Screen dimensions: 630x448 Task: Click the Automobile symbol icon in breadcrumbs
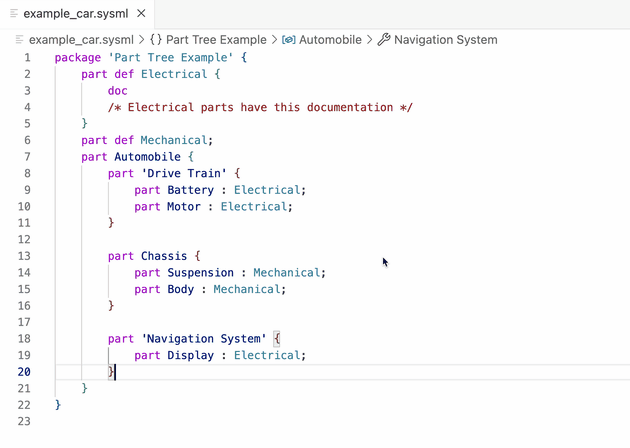[289, 40]
